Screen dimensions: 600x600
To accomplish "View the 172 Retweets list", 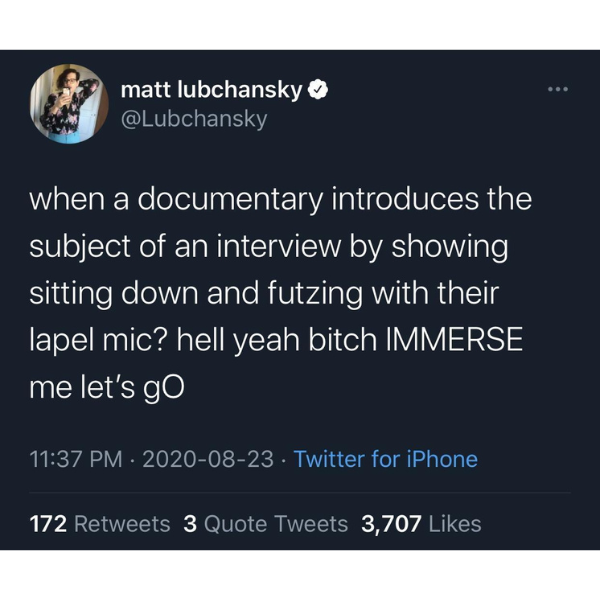I will tap(99, 524).
